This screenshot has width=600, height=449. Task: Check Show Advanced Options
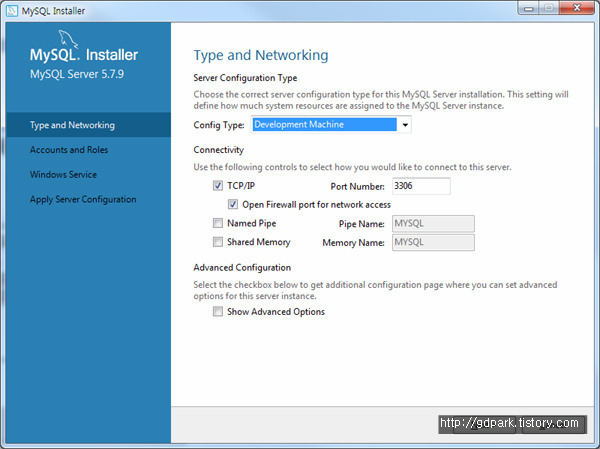218,311
